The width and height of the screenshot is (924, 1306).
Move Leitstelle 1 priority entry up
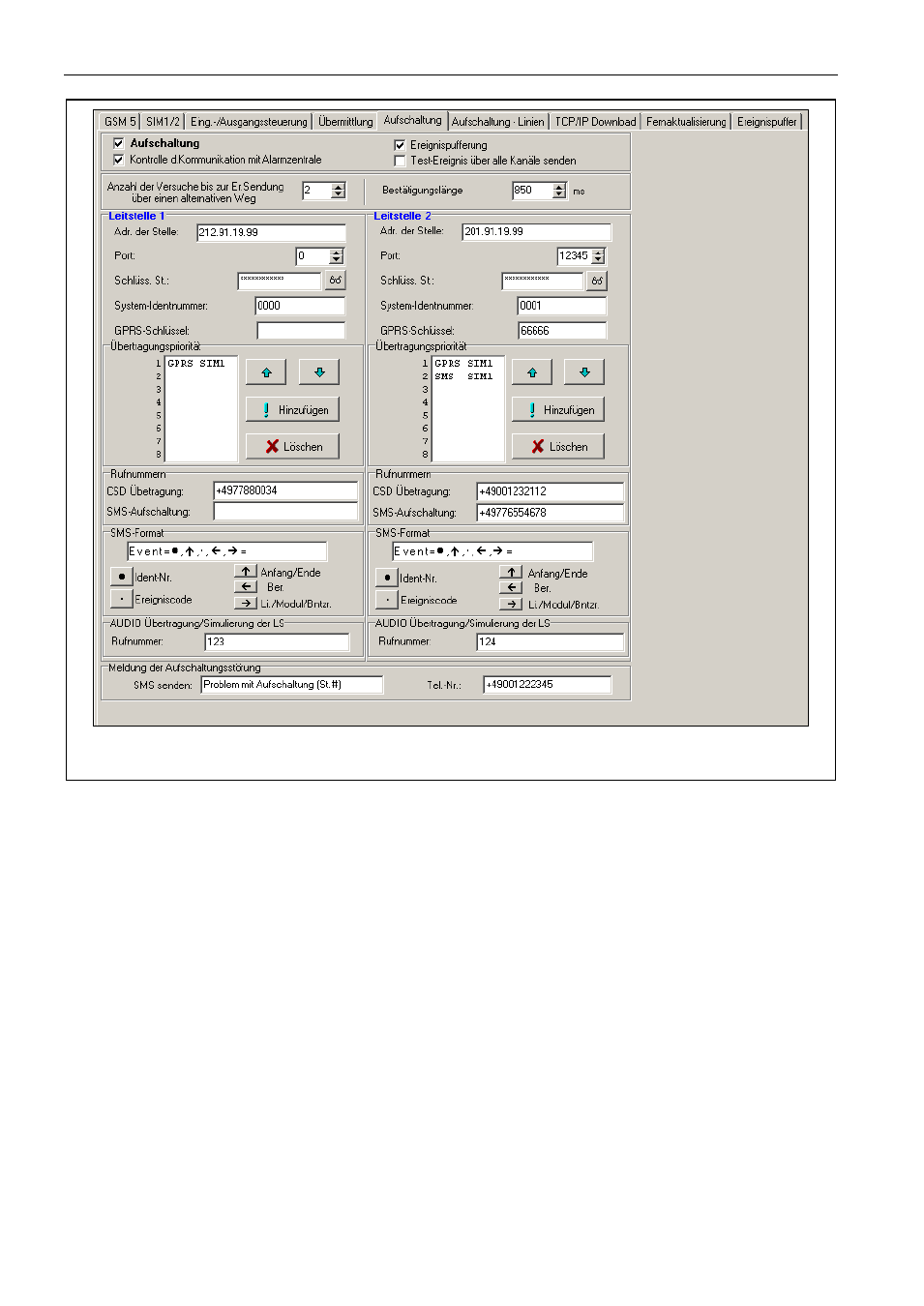point(266,372)
